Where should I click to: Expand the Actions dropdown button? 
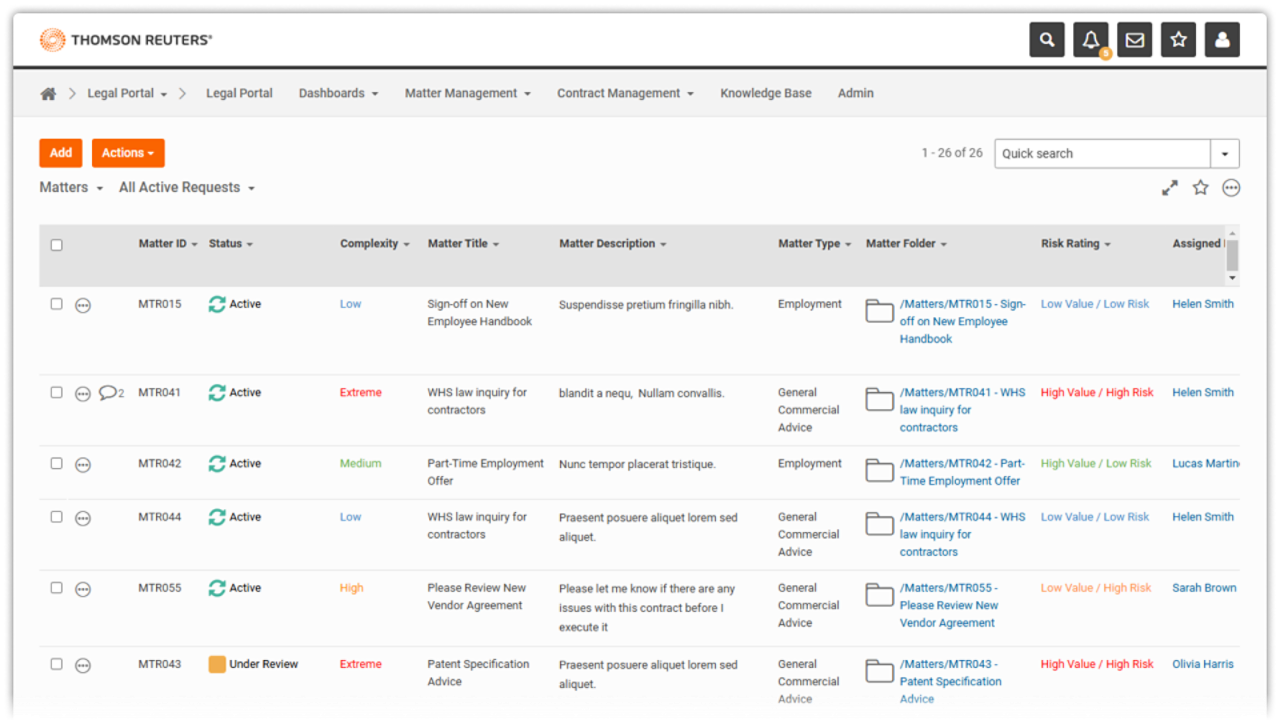click(x=128, y=153)
